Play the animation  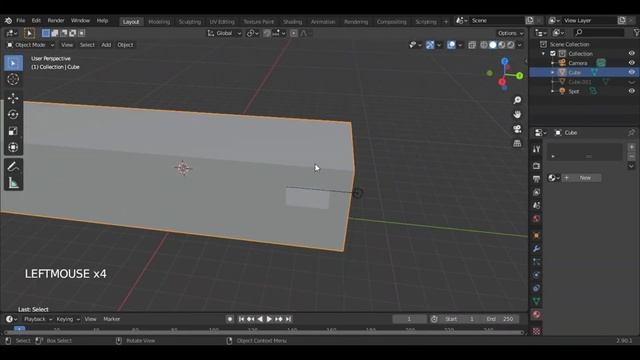pos(269,319)
